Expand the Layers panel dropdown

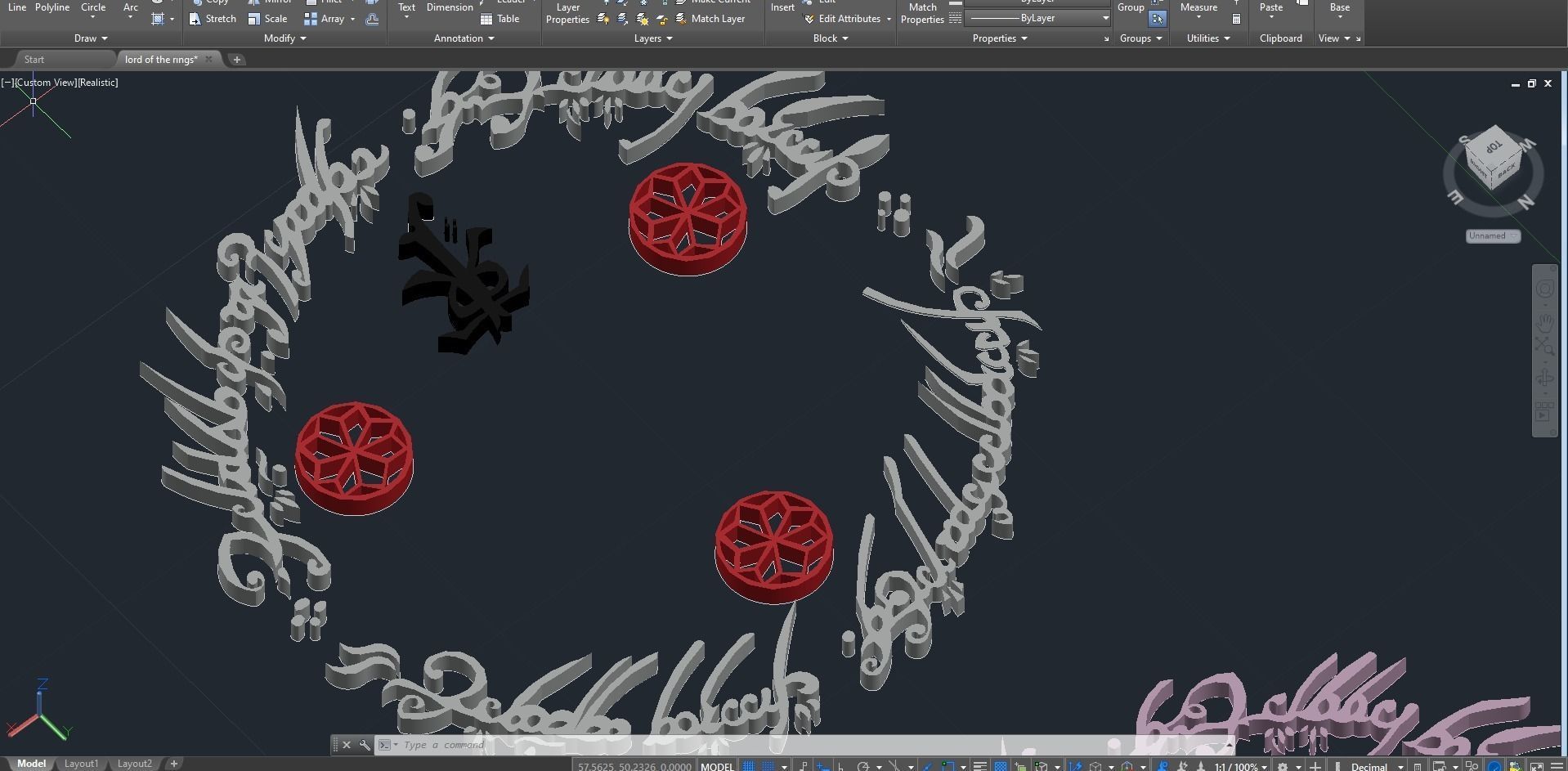coord(653,38)
